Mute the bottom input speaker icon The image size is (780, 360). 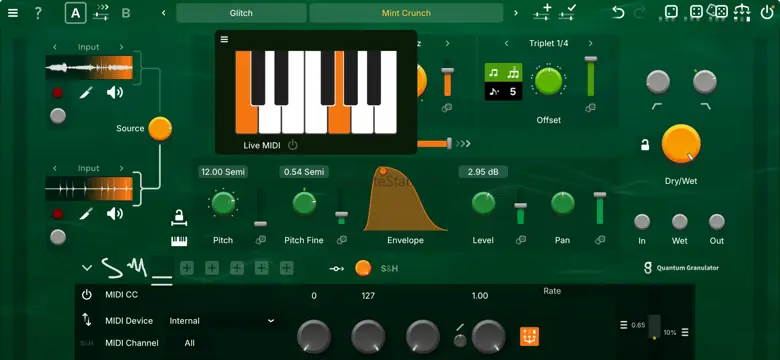pyautogui.click(x=114, y=214)
